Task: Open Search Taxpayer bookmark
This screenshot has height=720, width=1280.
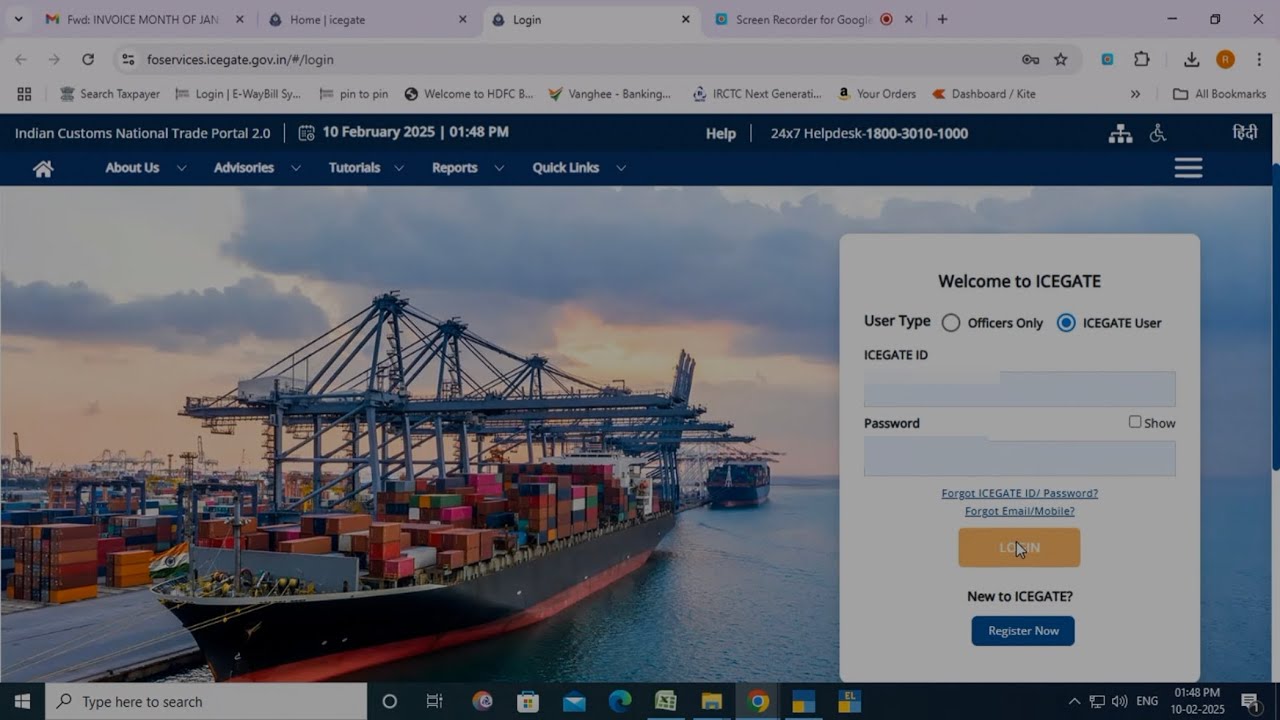Action: pos(110,94)
